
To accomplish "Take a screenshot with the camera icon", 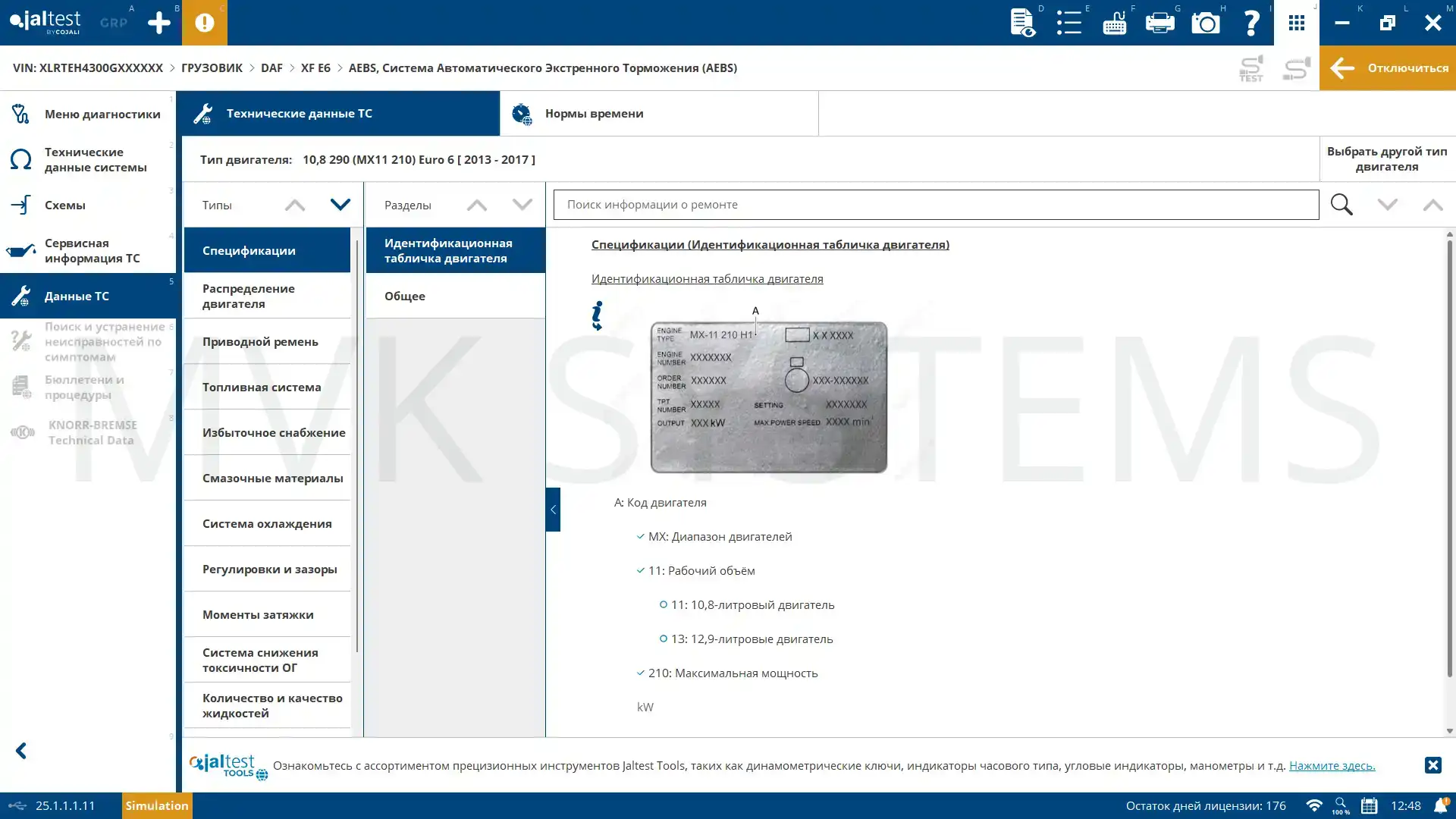I will (1206, 23).
